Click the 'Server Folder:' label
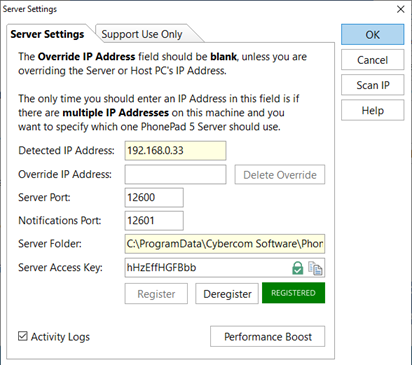 pyautogui.click(x=50, y=244)
